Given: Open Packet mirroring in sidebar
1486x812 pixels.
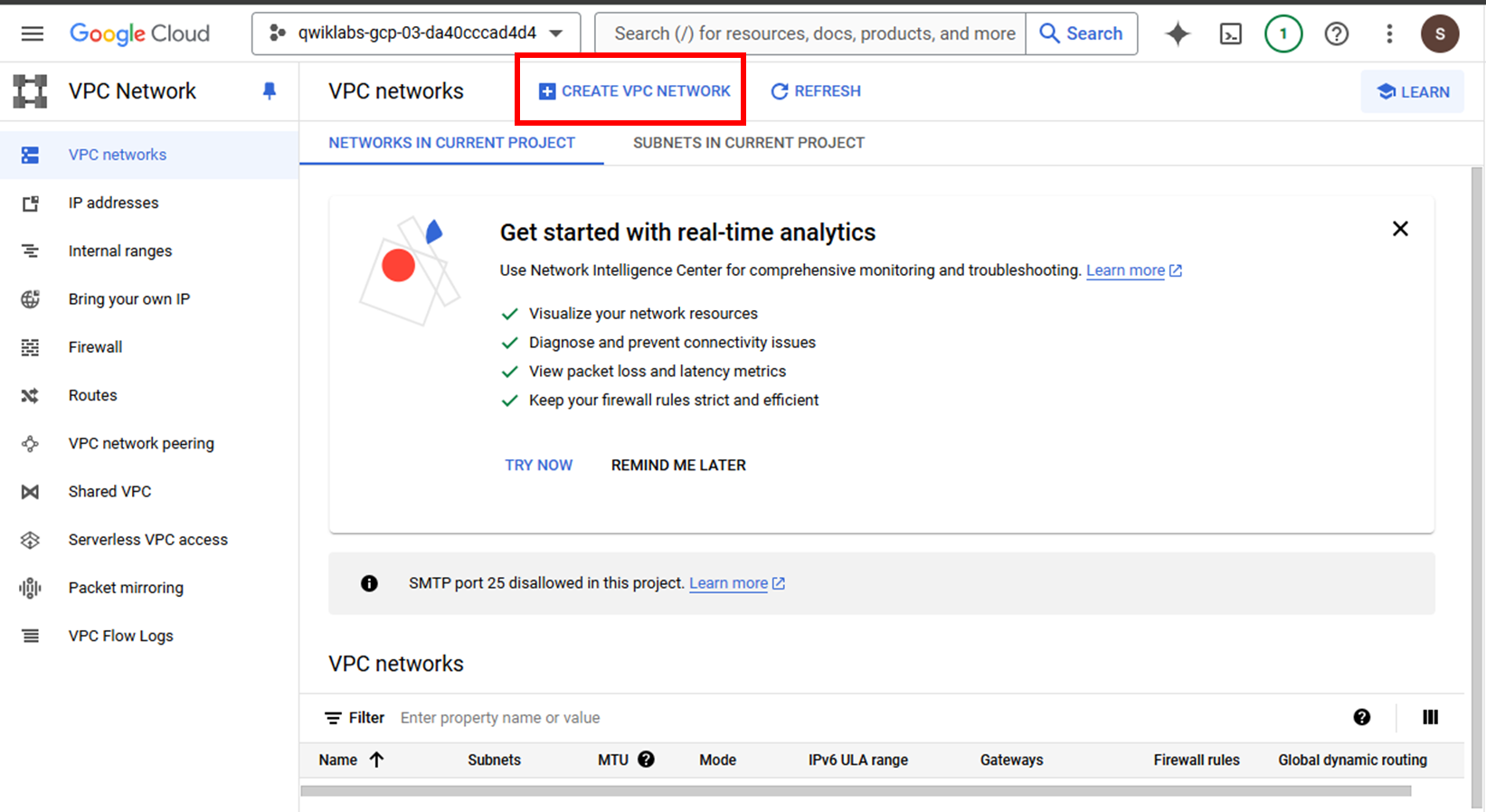Looking at the screenshot, I should [x=149, y=588].
